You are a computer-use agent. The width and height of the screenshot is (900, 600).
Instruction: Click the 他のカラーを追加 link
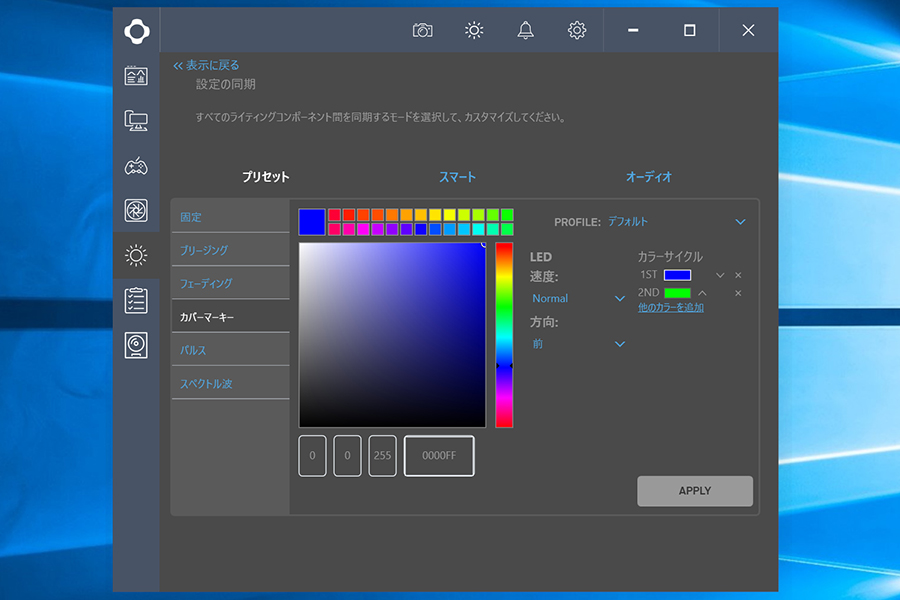pyautogui.click(x=670, y=308)
